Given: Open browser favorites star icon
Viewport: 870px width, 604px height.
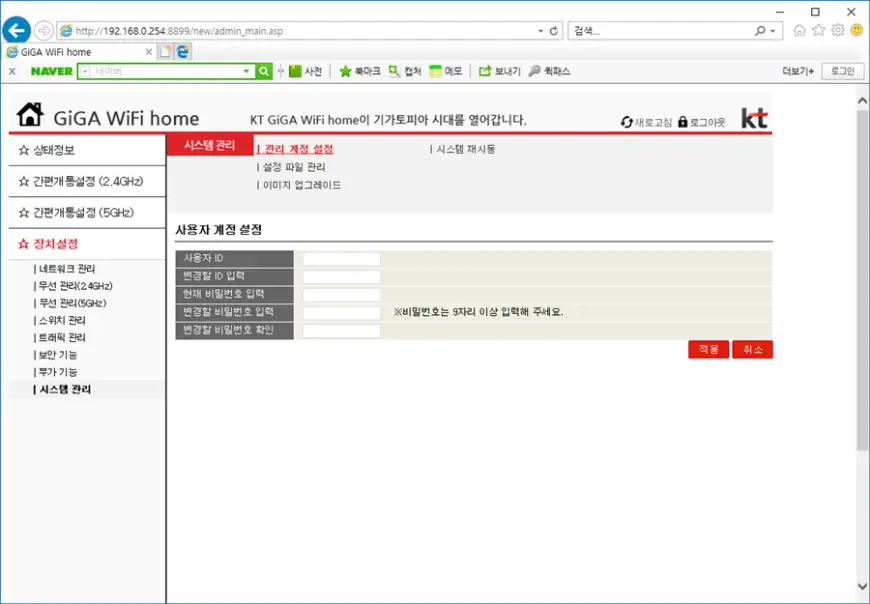Looking at the screenshot, I should point(818,30).
